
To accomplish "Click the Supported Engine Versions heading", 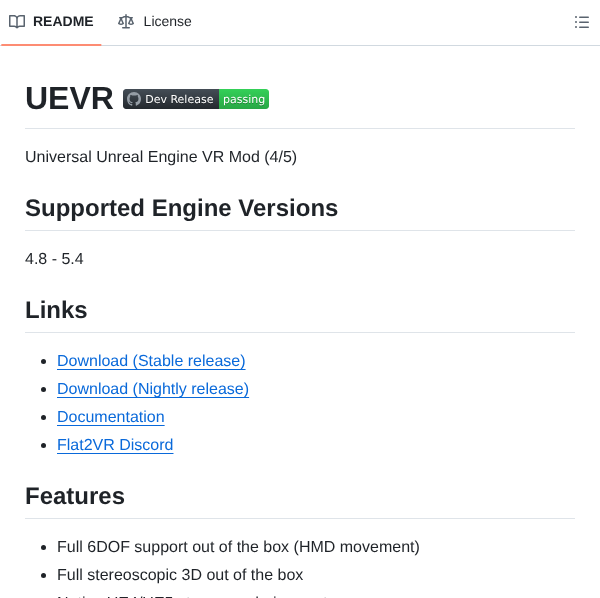I will (181, 208).
